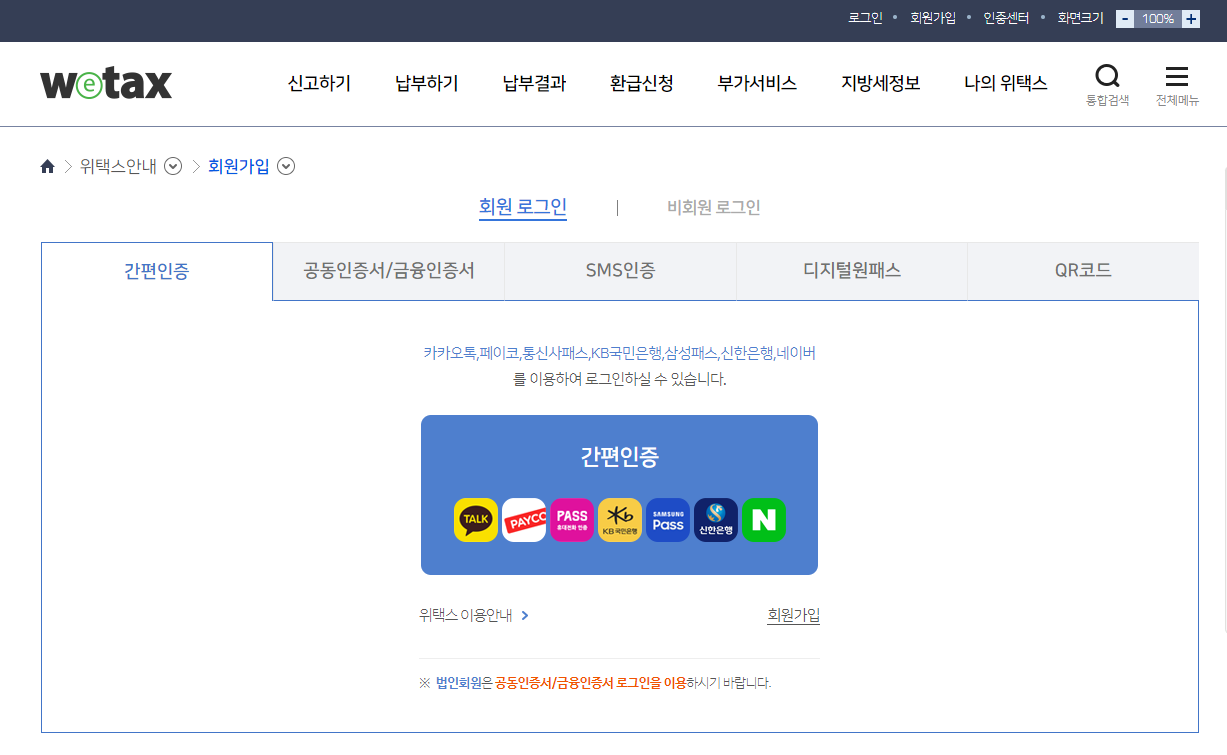Click the Wetax logo
Viewport: 1227px width, 755px height.
[106, 84]
